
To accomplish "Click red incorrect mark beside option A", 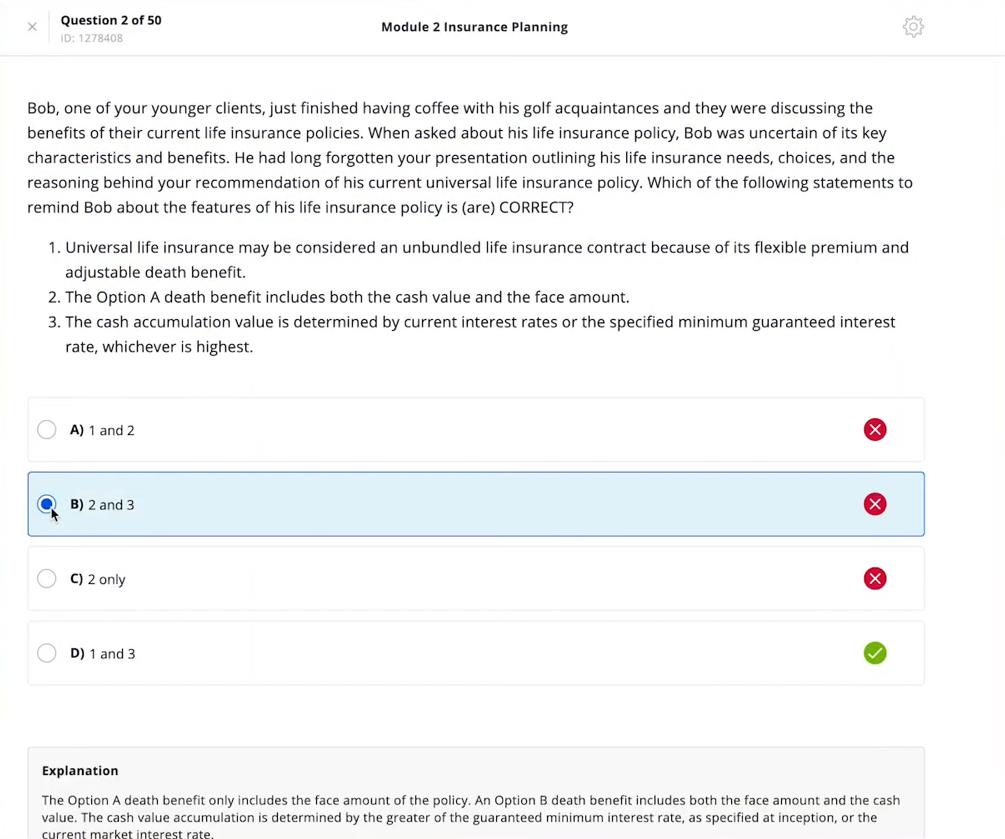I will 874,430.
